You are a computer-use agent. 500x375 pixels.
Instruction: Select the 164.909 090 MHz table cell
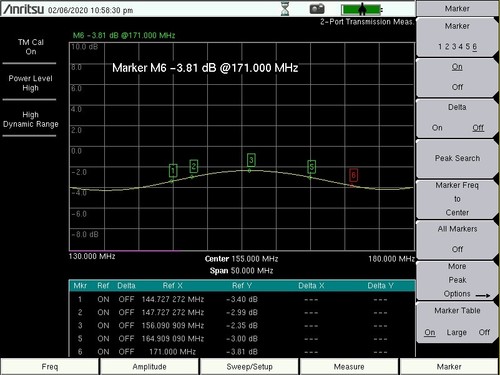173,339
